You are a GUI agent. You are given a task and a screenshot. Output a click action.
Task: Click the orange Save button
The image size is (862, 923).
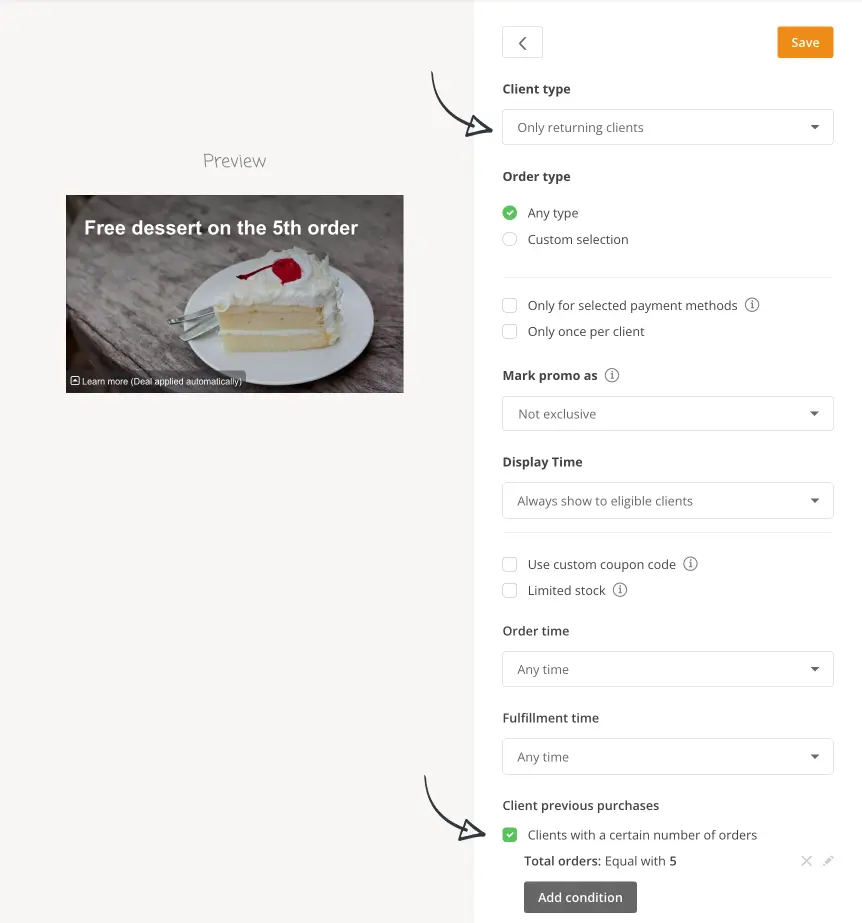(805, 42)
